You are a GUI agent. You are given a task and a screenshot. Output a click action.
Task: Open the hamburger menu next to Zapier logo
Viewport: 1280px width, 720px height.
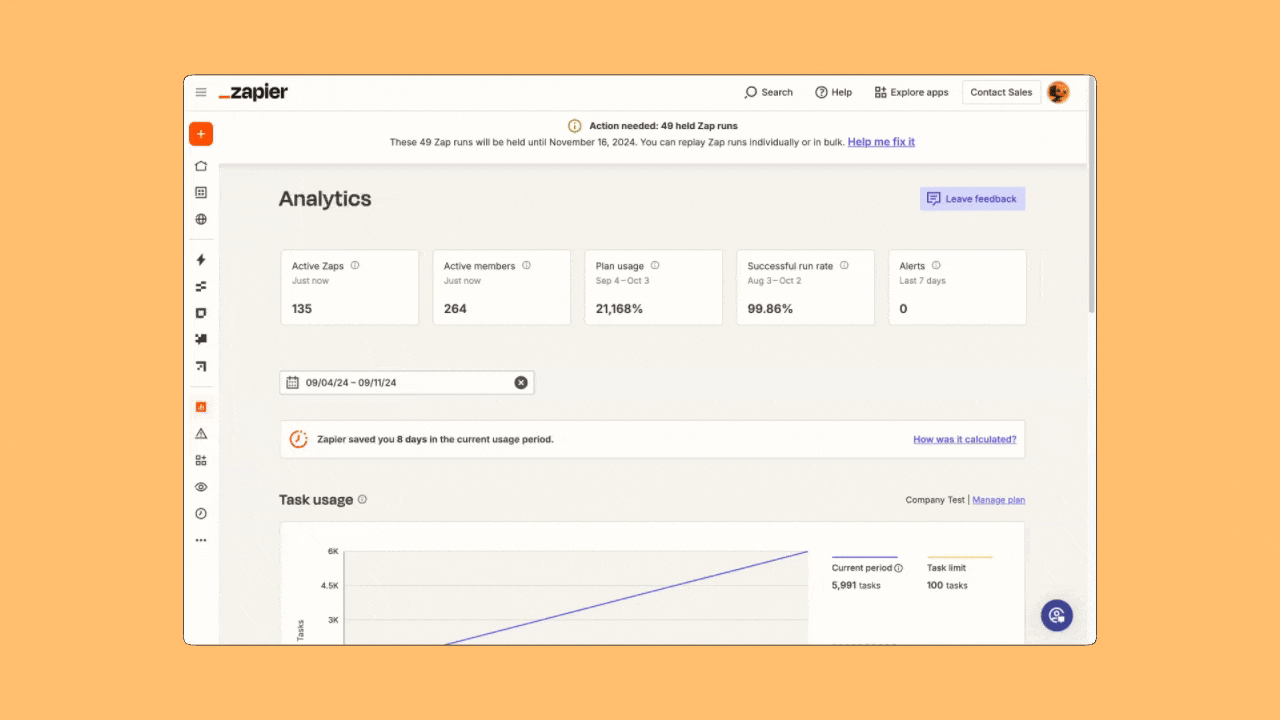201,92
